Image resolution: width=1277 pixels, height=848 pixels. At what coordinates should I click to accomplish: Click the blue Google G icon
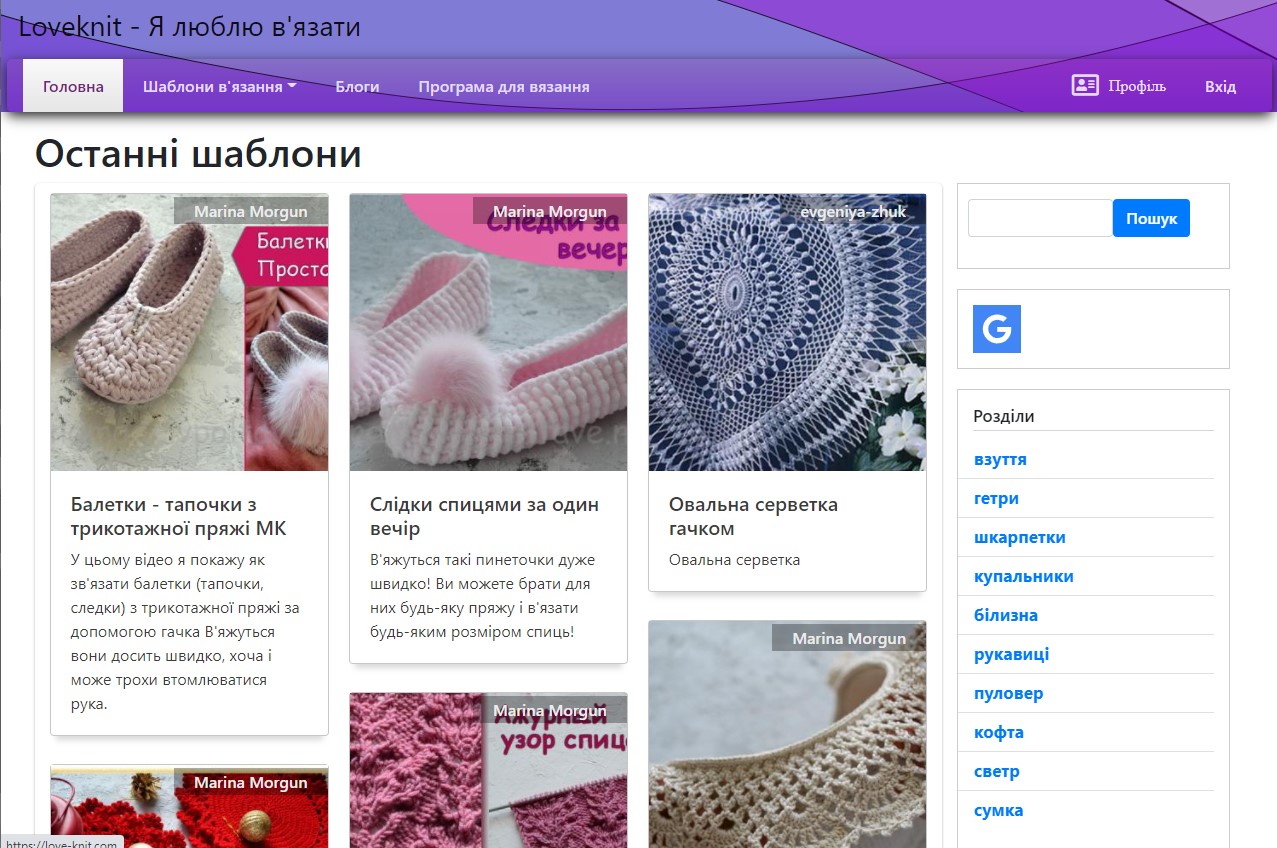point(997,329)
